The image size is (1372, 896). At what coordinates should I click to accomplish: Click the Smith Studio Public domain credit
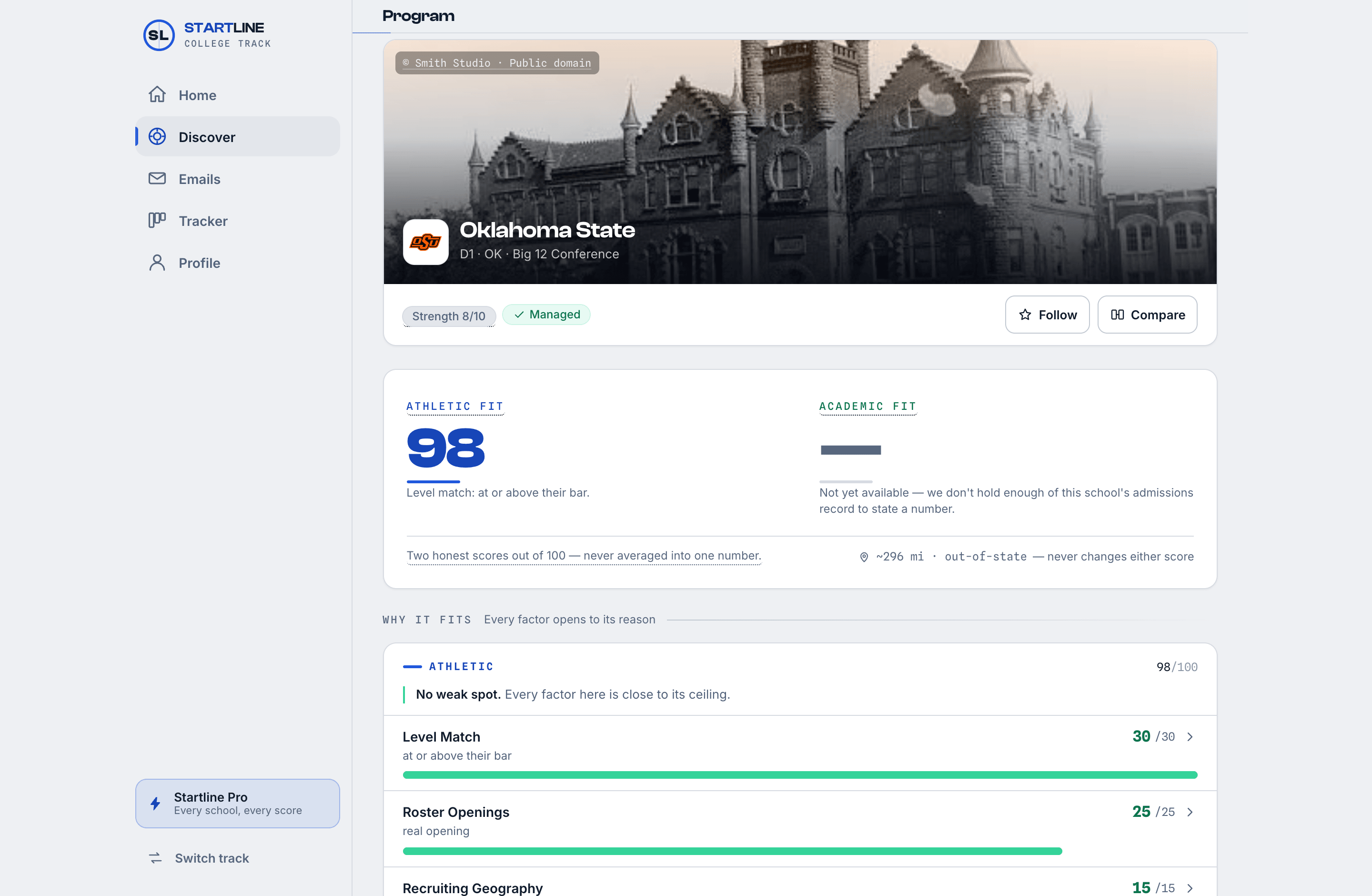[497, 63]
